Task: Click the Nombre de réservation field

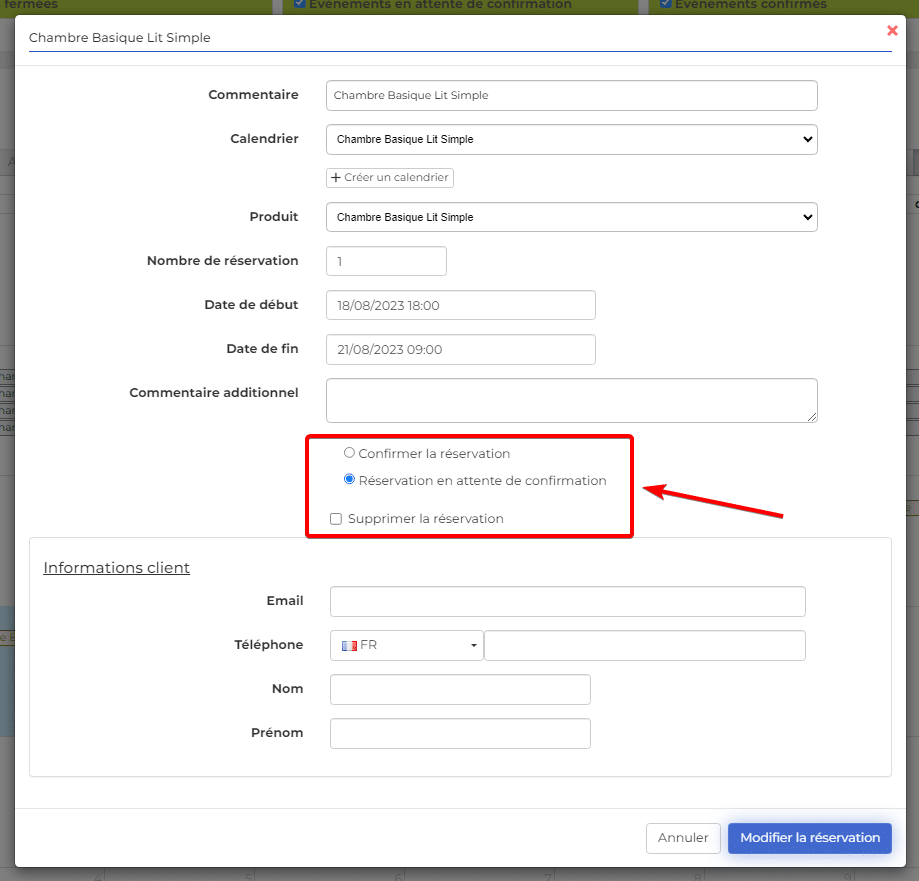Action: click(x=386, y=261)
